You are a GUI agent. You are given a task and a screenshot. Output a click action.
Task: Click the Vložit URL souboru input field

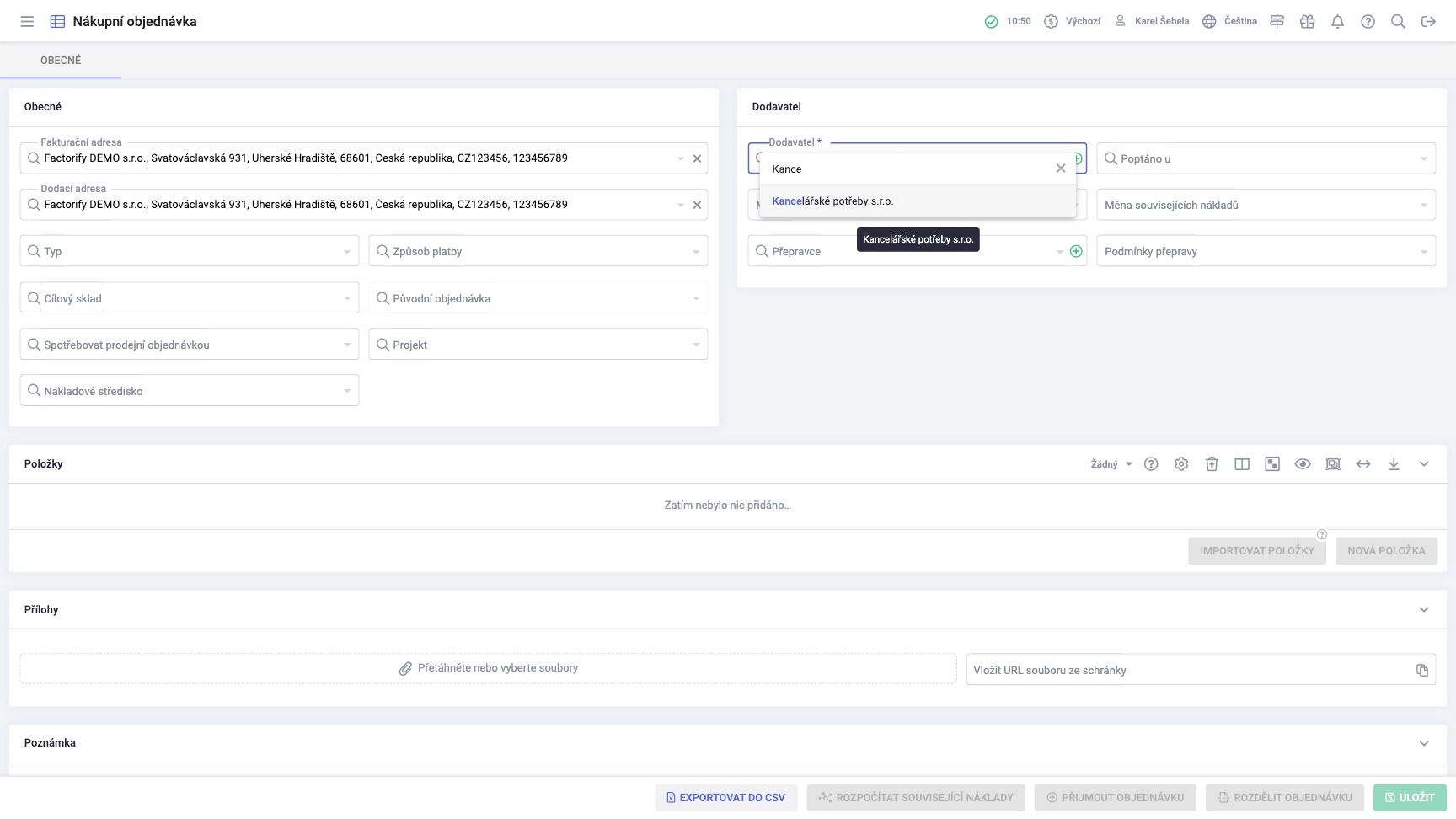point(1188,670)
